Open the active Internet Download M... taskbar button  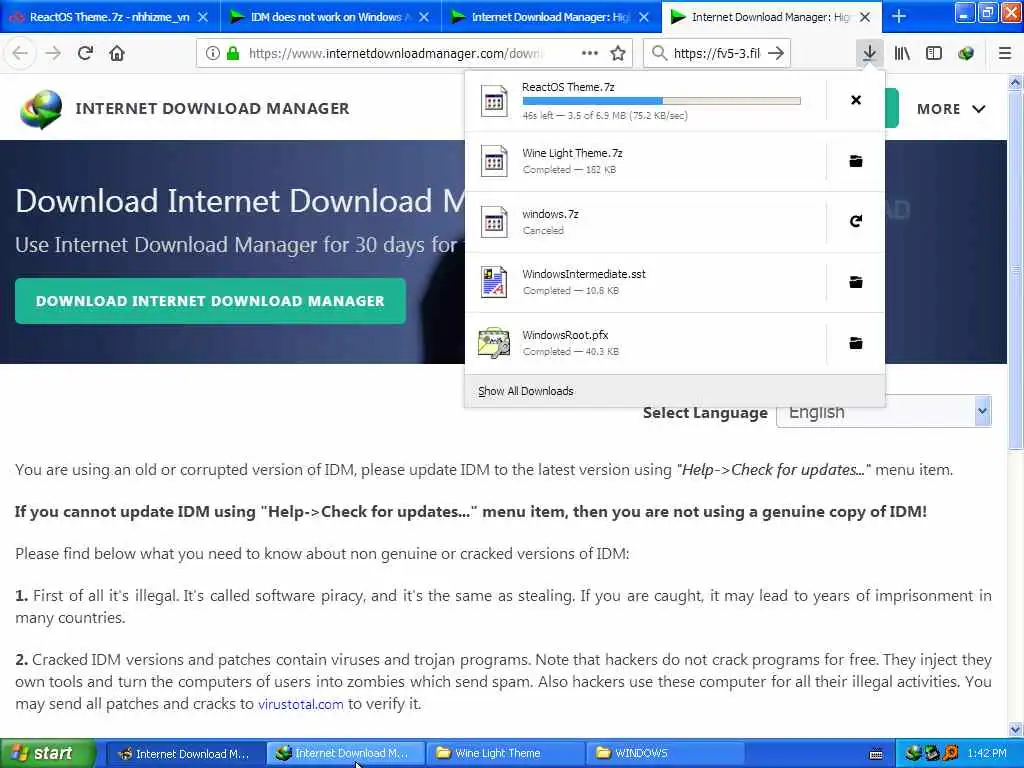[x=345, y=754]
